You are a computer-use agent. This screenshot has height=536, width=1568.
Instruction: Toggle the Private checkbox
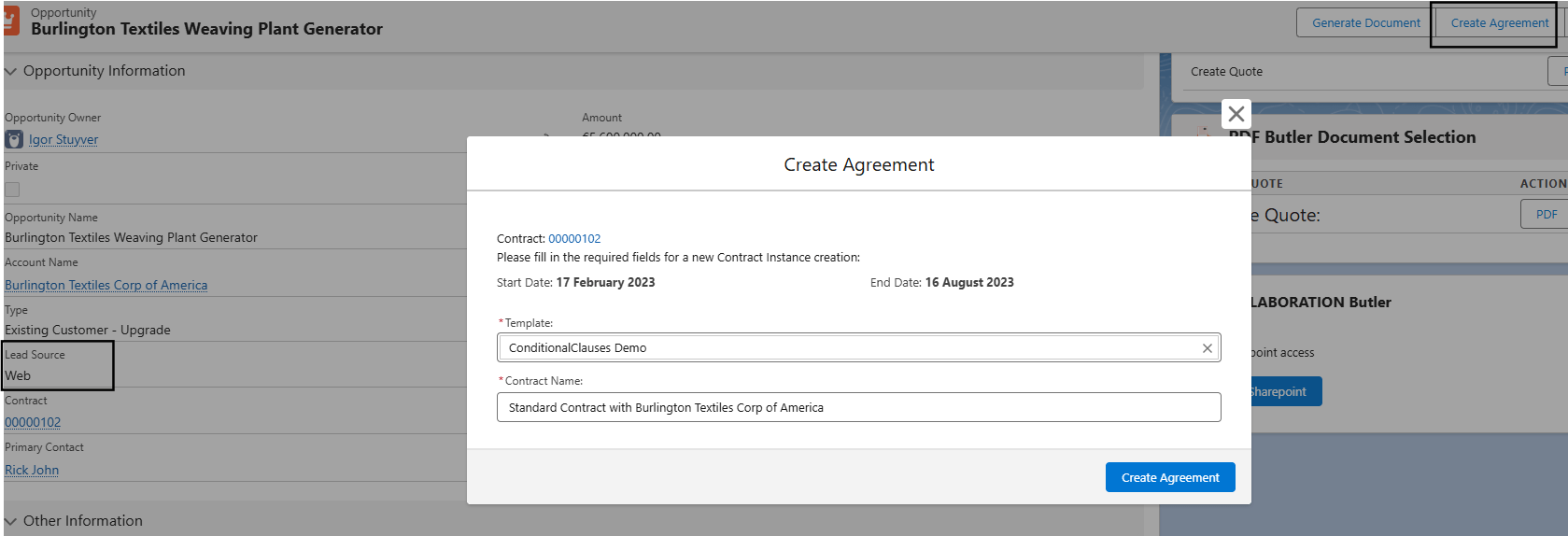[12, 190]
